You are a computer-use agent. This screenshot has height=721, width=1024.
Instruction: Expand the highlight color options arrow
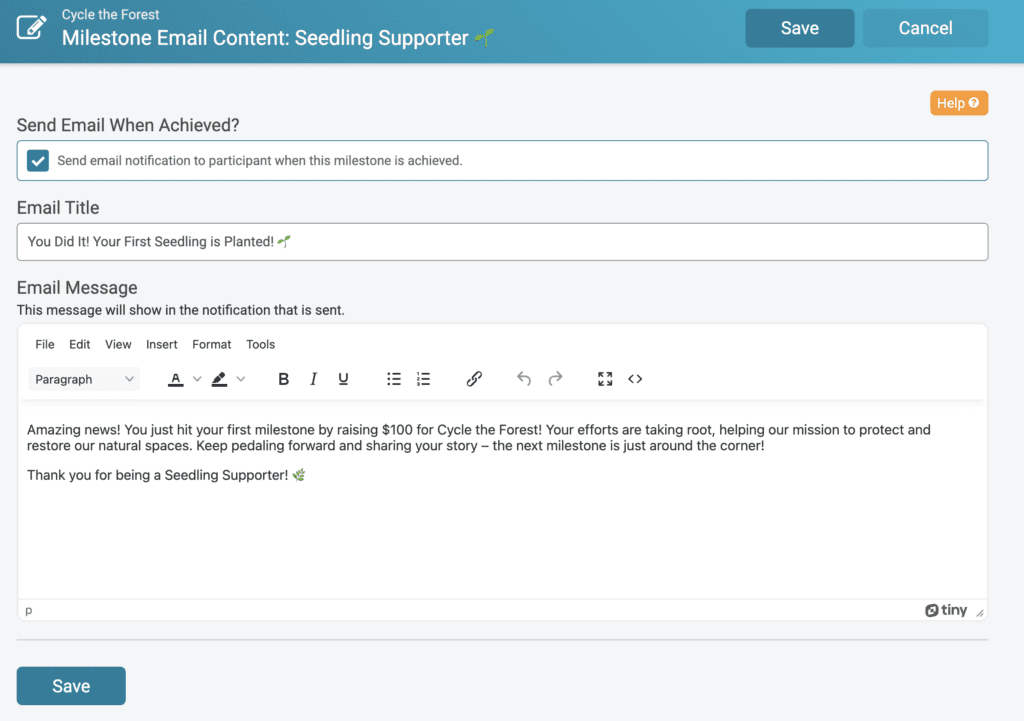(x=241, y=379)
